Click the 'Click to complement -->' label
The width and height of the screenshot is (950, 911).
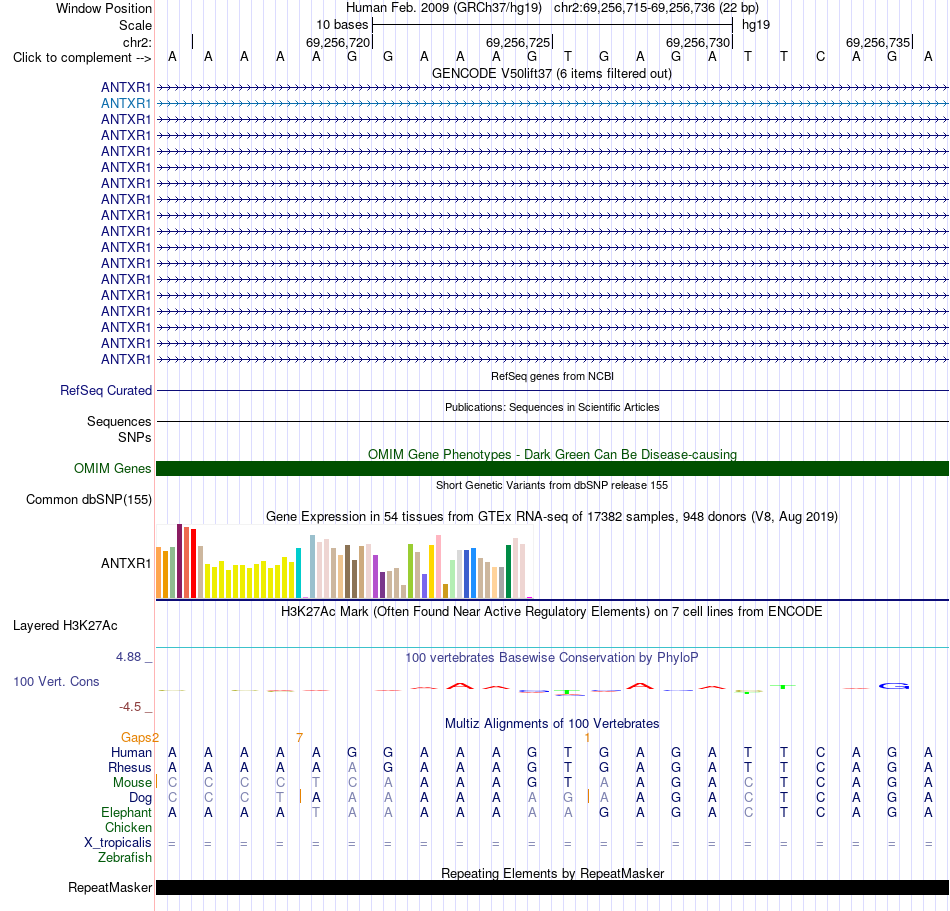coord(82,58)
